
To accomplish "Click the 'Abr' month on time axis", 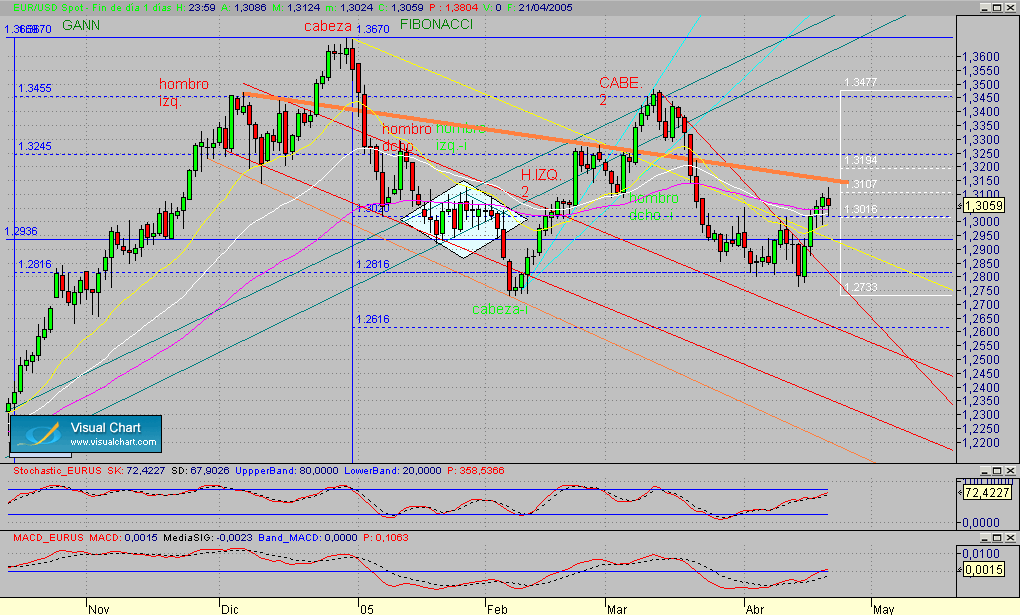I will (755, 609).
